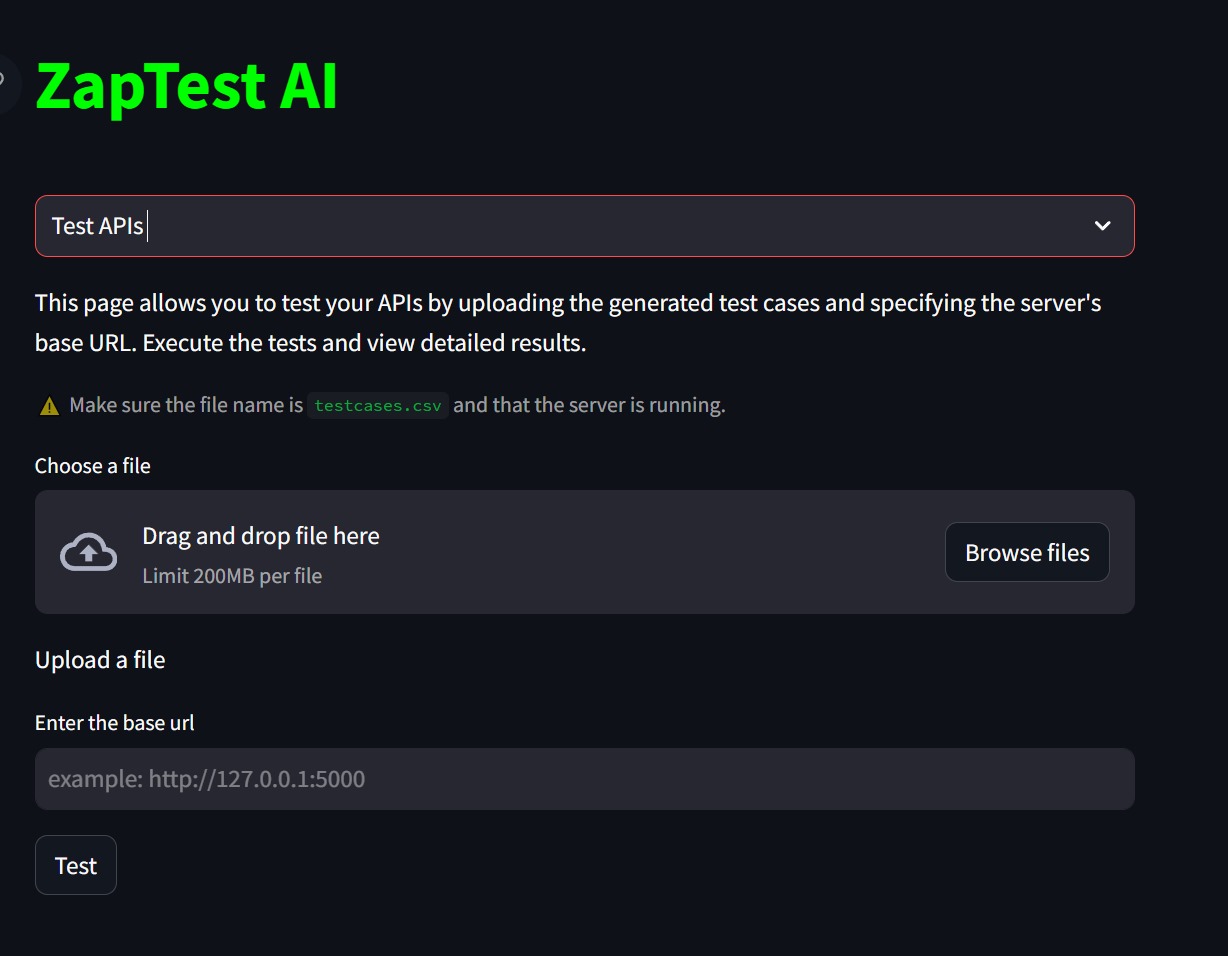Click the example http://127.0.0.1:5000 placeholder text

pos(207,779)
